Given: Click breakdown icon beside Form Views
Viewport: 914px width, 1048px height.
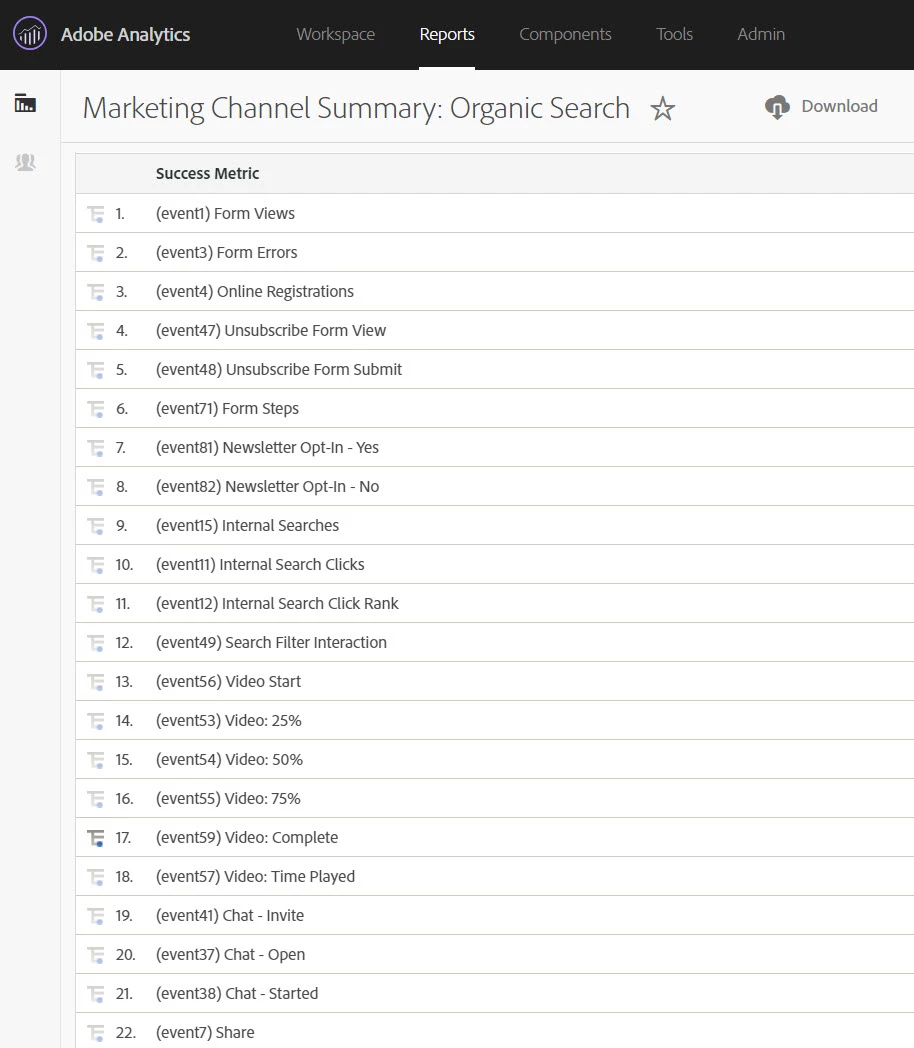Looking at the screenshot, I should [x=96, y=214].
